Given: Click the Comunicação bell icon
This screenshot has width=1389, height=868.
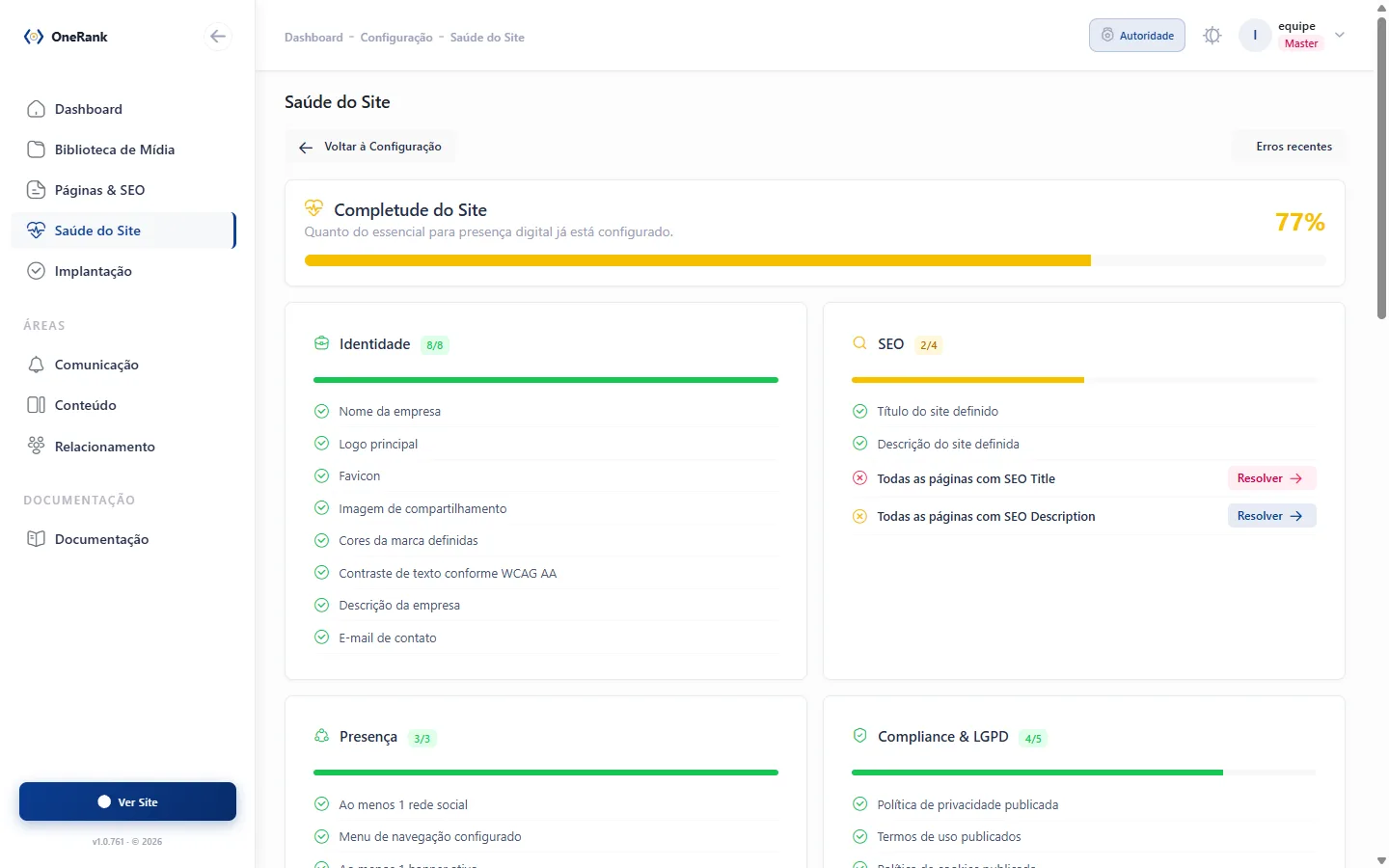Looking at the screenshot, I should (36, 365).
